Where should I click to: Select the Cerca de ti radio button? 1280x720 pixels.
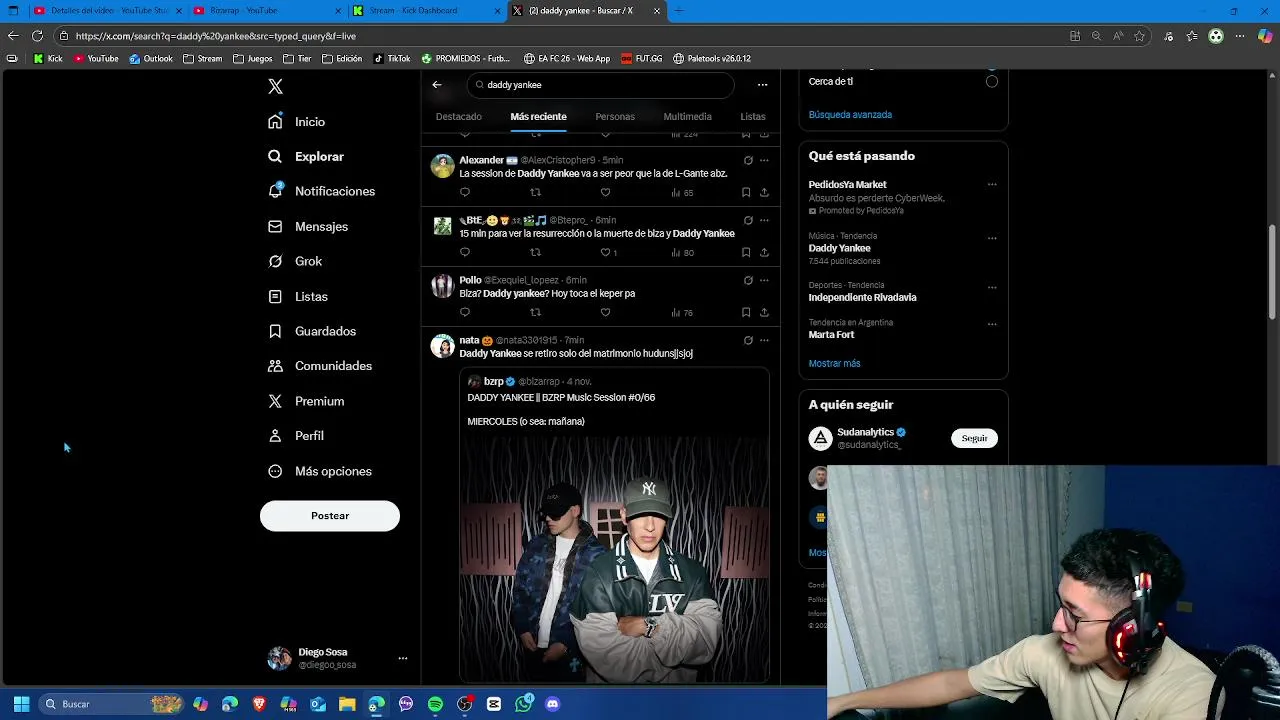pyautogui.click(x=992, y=81)
